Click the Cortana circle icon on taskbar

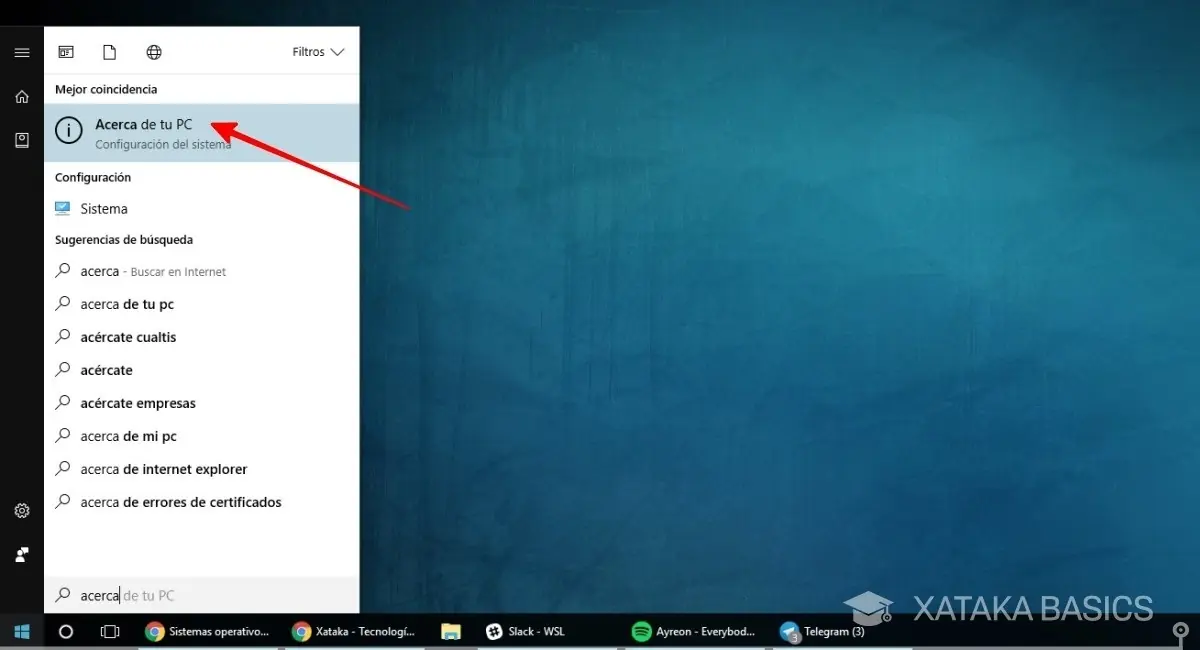tap(66, 631)
